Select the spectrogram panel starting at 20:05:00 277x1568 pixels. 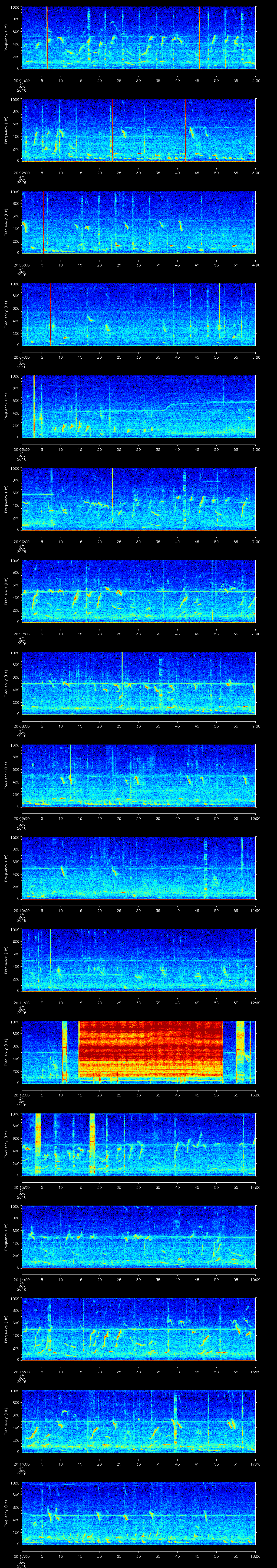tap(139, 407)
